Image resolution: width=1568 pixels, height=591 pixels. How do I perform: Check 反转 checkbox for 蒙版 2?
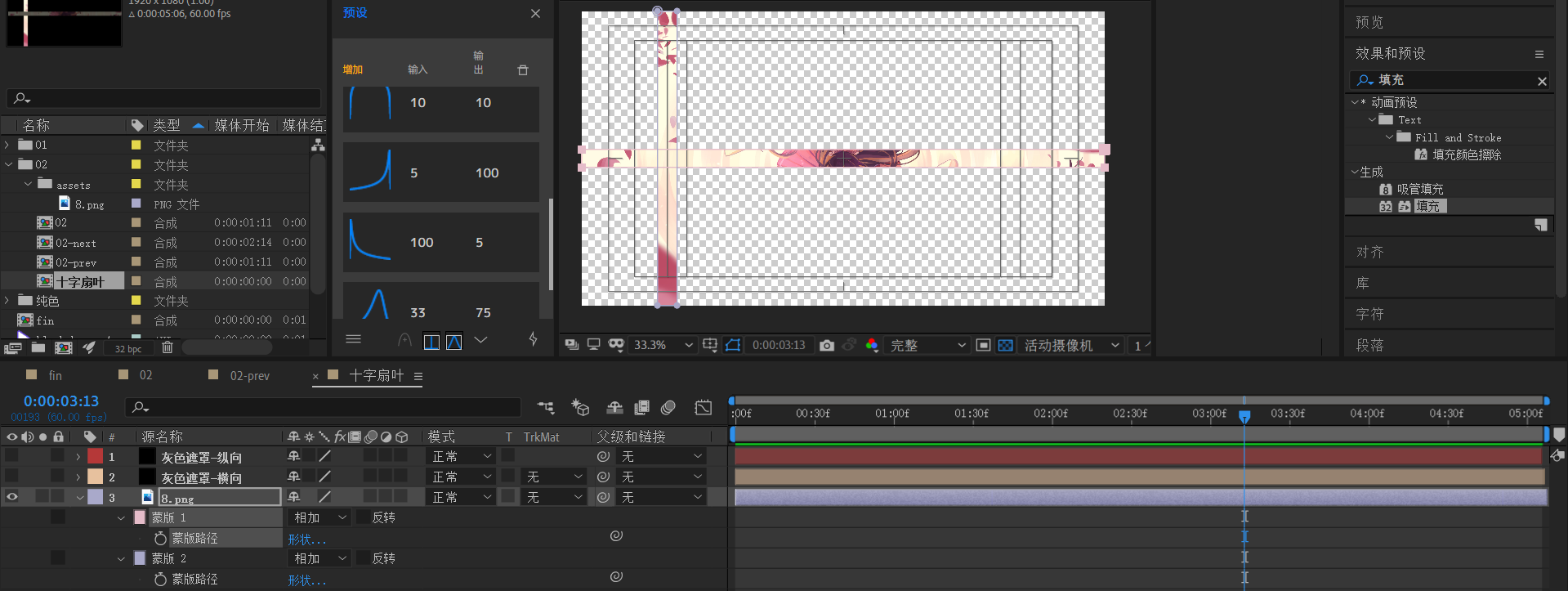pos(363,558)
